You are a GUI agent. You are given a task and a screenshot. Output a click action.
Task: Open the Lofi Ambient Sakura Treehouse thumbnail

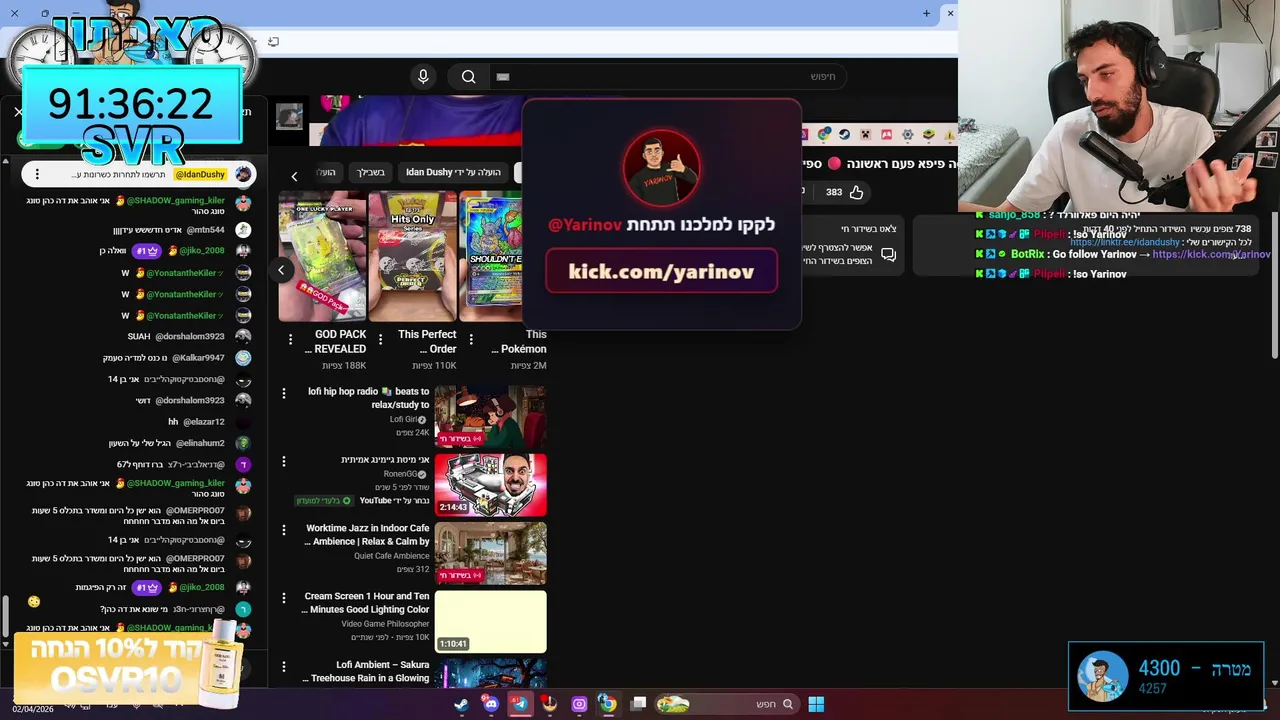point(490,672)
